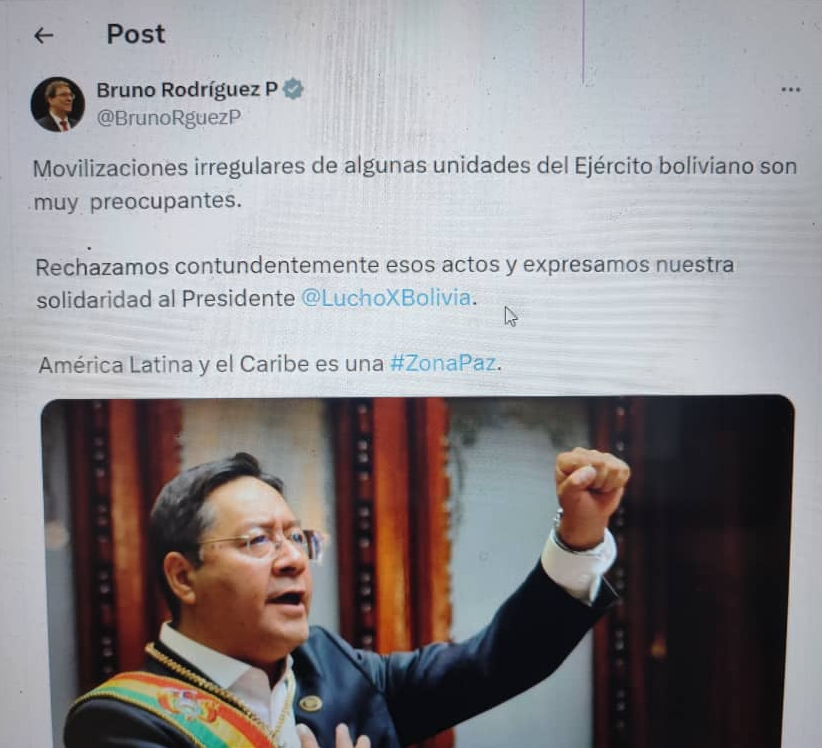Click the blue verified badge icon
Image resolution: width=822 pixels, height=748 pixels.
(293, 89)
